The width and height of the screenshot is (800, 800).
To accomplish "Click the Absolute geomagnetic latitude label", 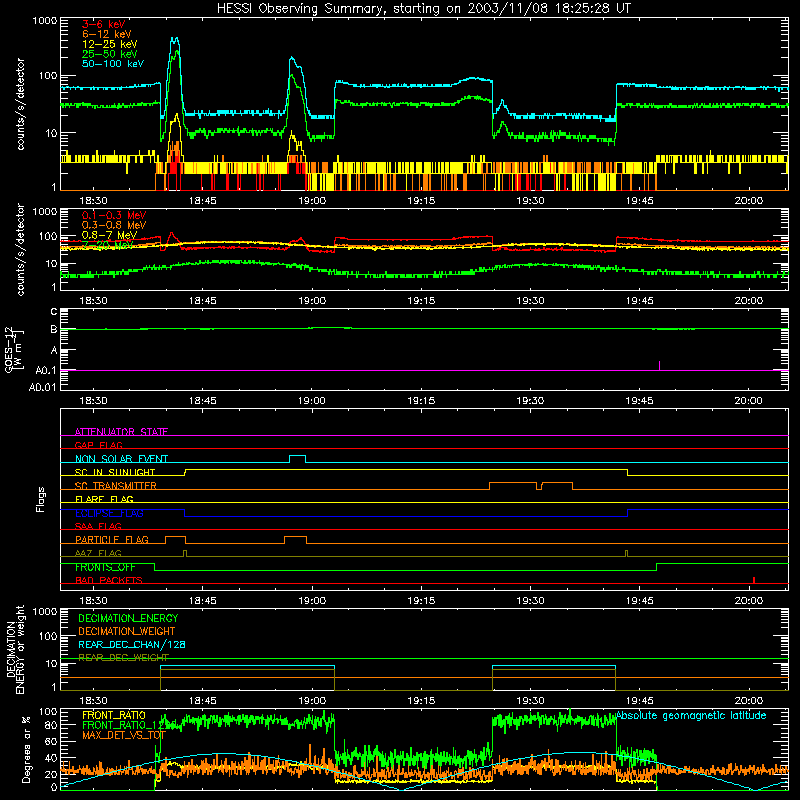I will [691, 715].
